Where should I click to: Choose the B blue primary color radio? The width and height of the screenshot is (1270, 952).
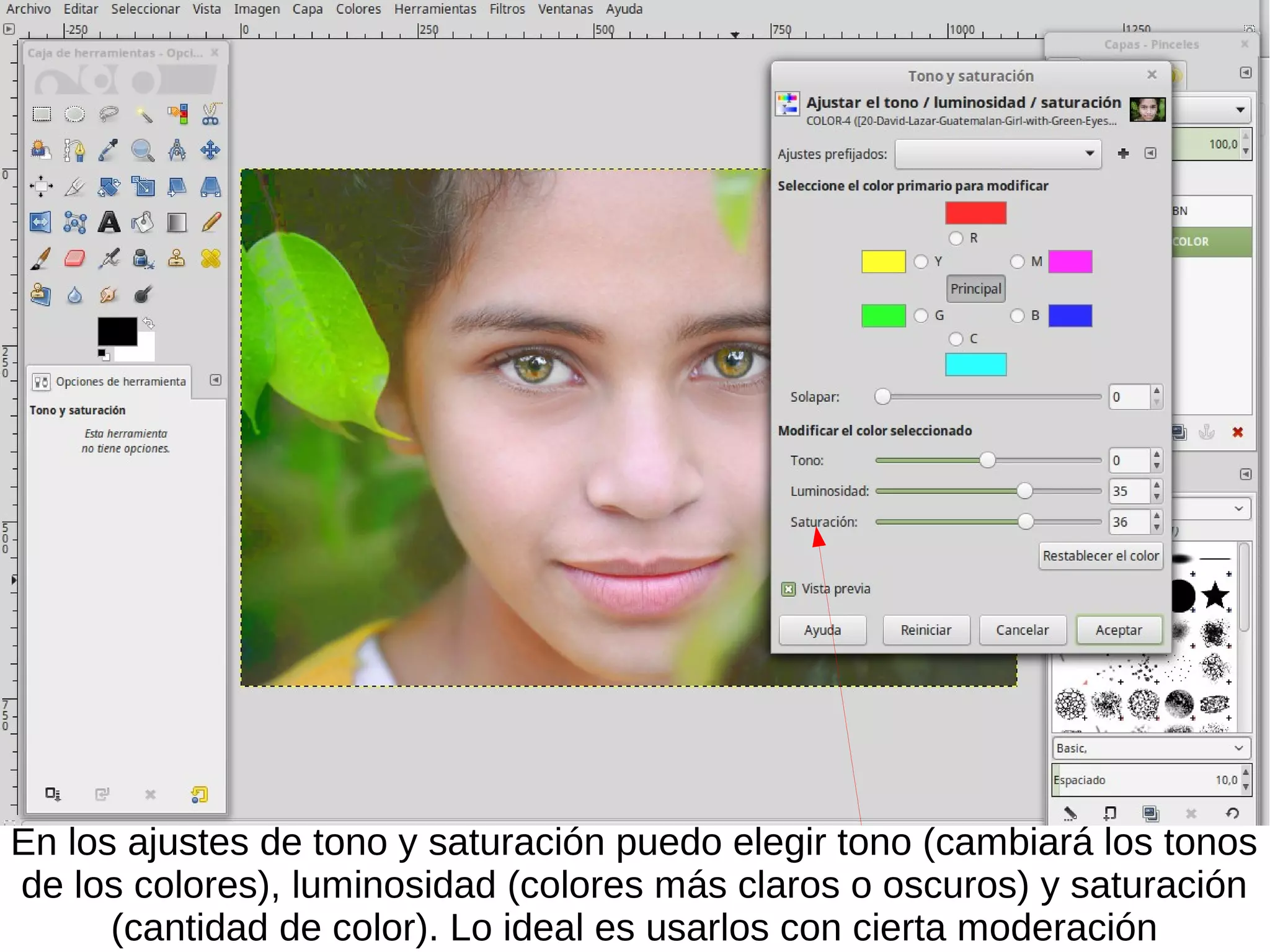click(x=1018, y=316)
